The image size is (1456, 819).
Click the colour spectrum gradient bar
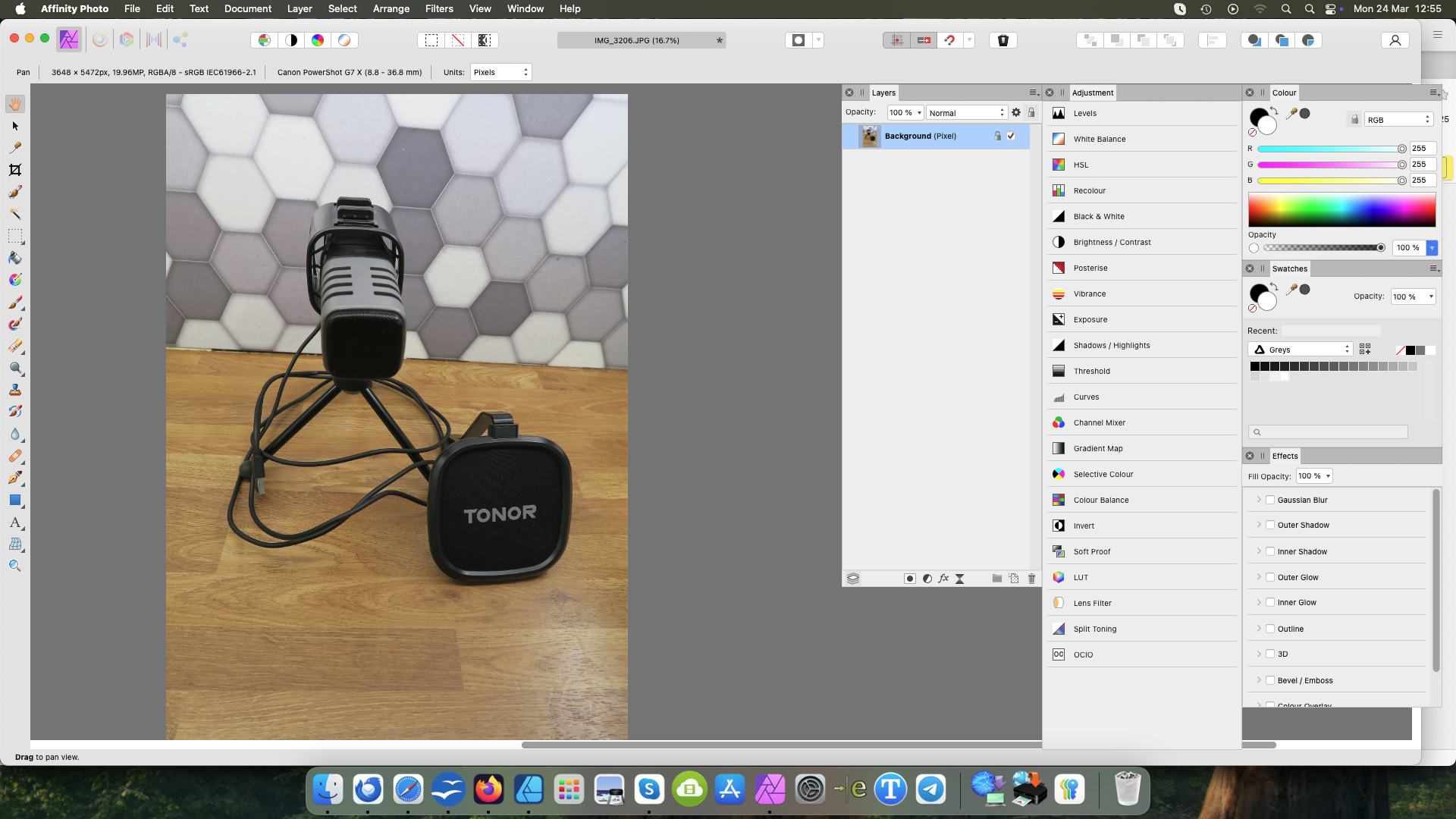tap(1341, 209)
